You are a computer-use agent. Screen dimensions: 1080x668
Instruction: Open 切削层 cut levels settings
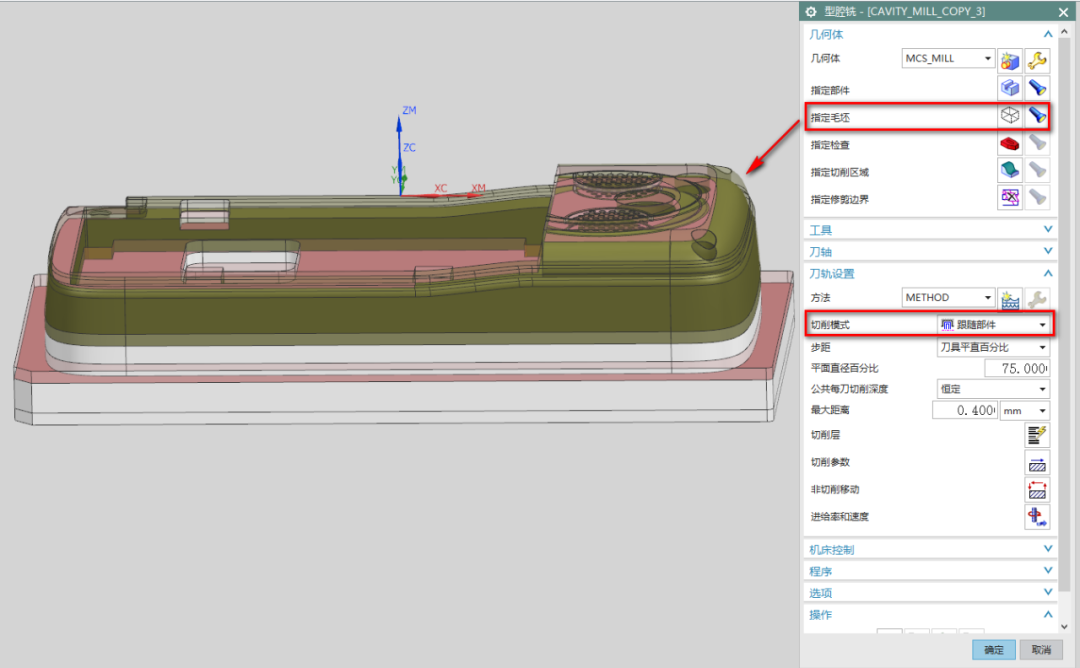tap(1037, 435)
